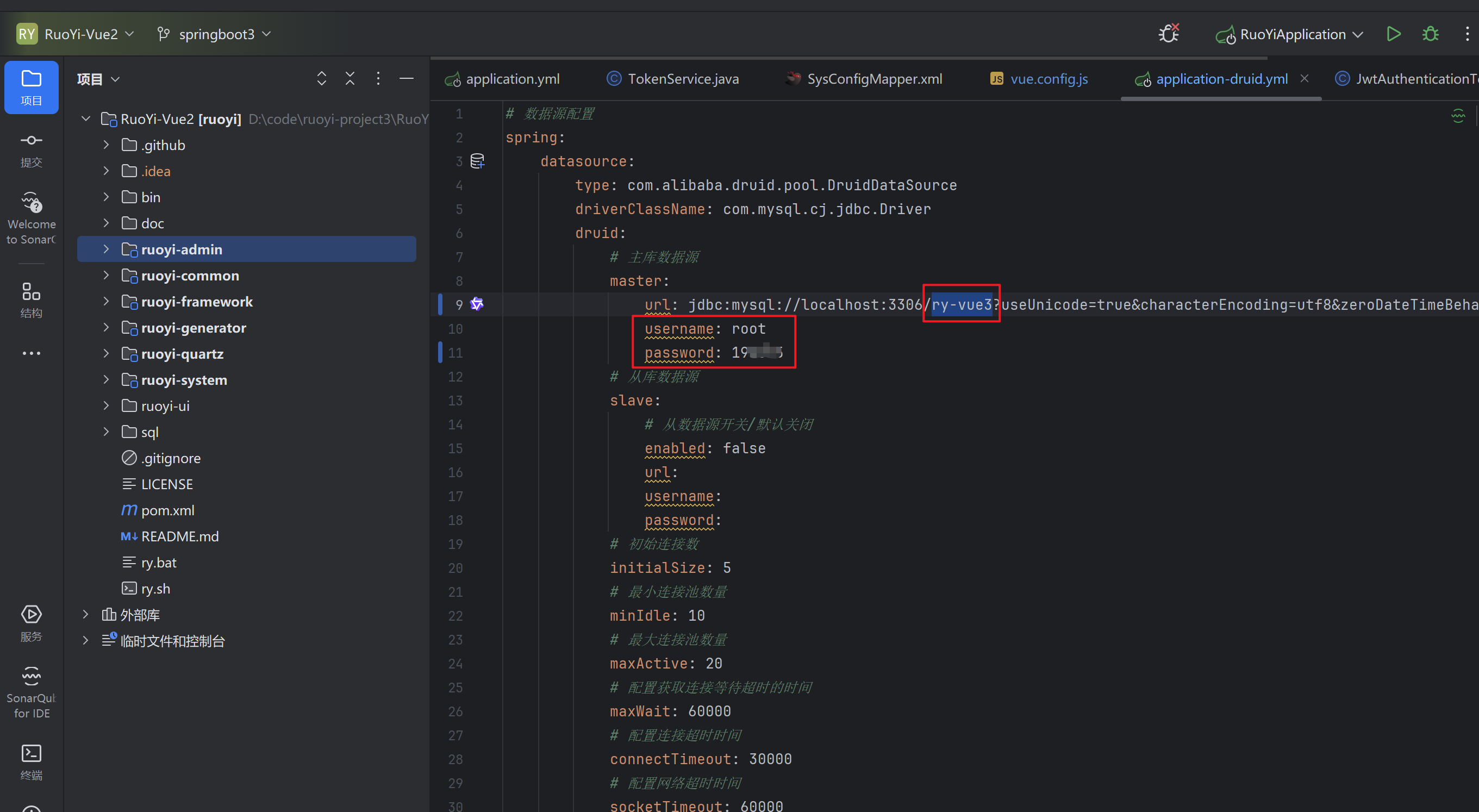Click the highlighted ry-vue3 database name
The image size is (1479, 812).
[x=961, y=304]
